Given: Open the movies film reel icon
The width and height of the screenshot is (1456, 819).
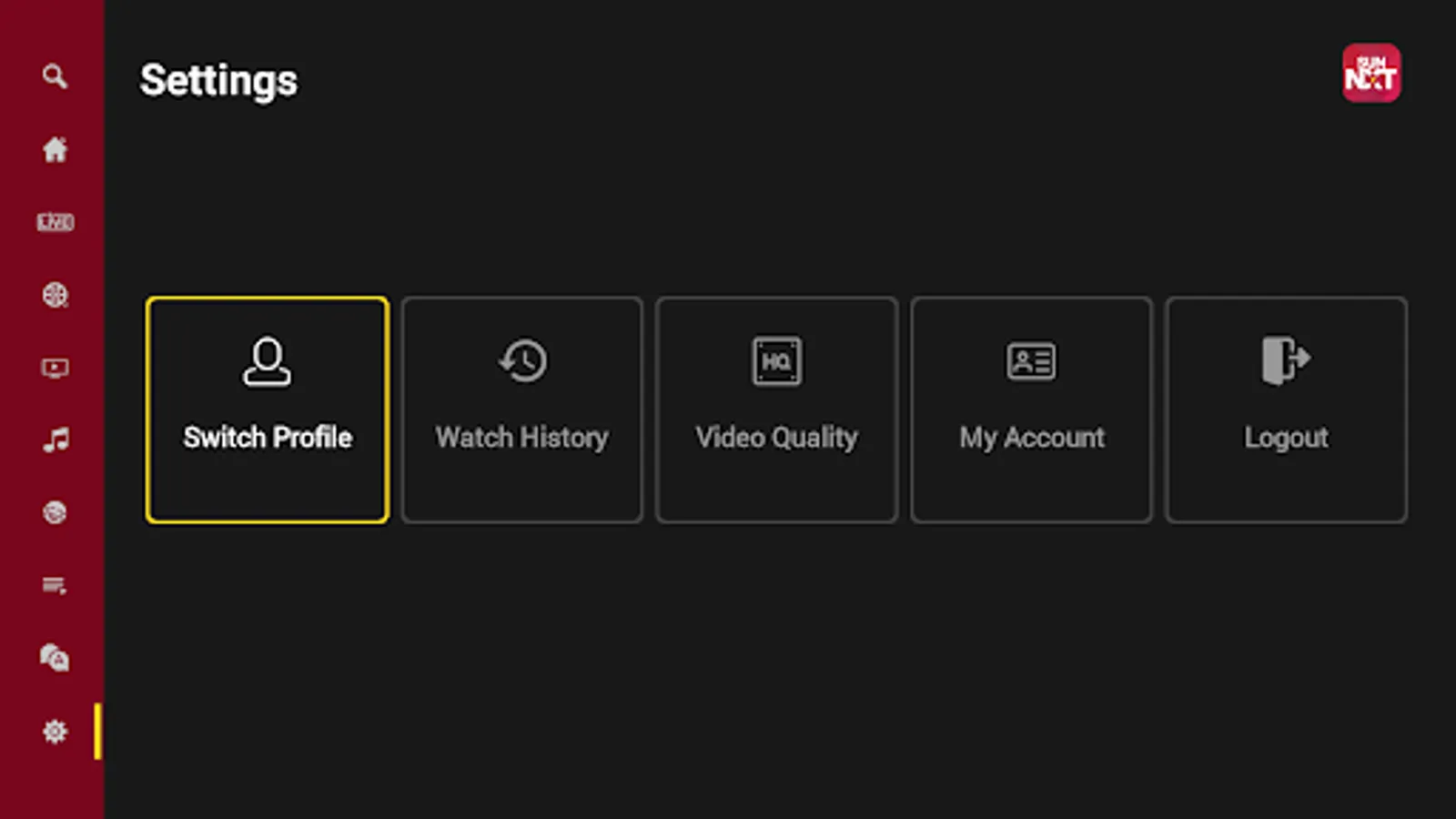Looking at the screenshot, I should point(55,295).
